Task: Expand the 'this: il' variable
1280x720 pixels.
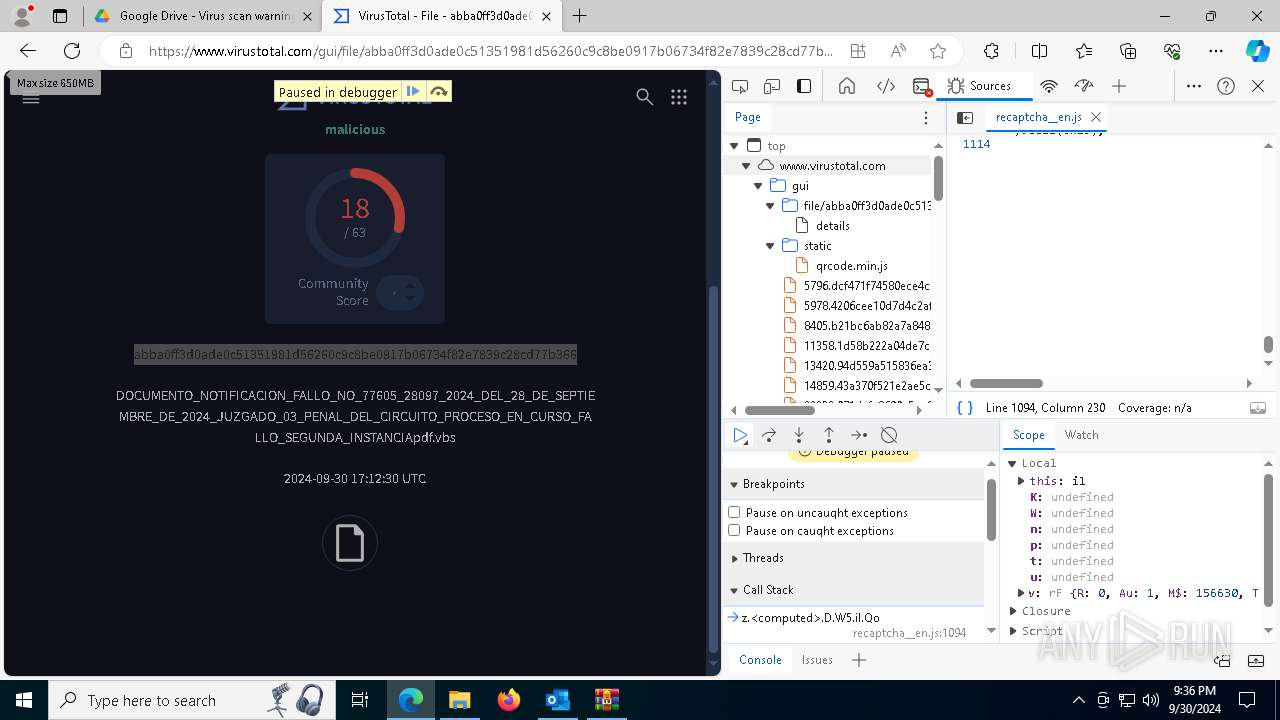Action: click(1021, 481)
